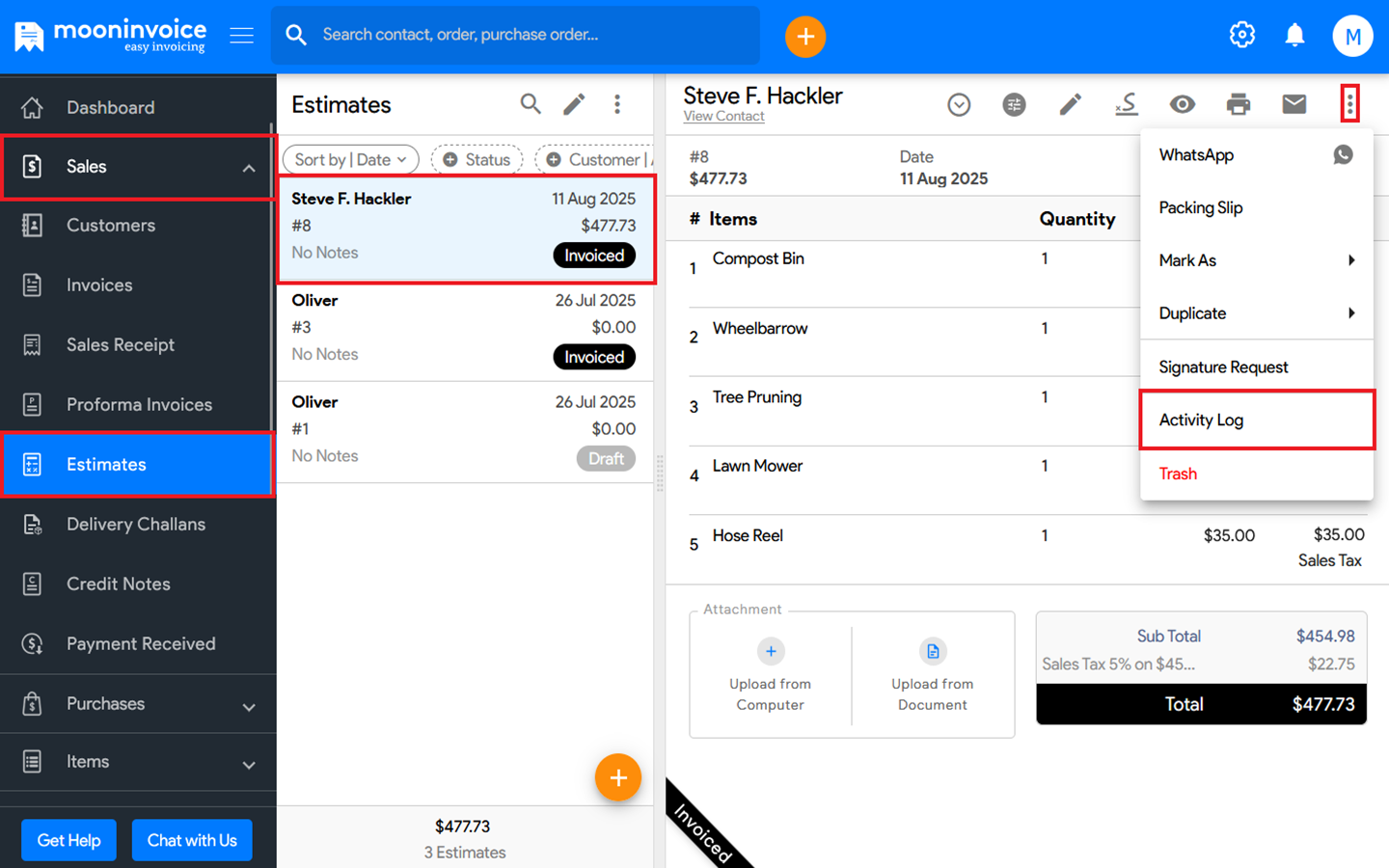Click the email envelope icon
This screenshot has height=868, width=1389.
pos(1294,104)
